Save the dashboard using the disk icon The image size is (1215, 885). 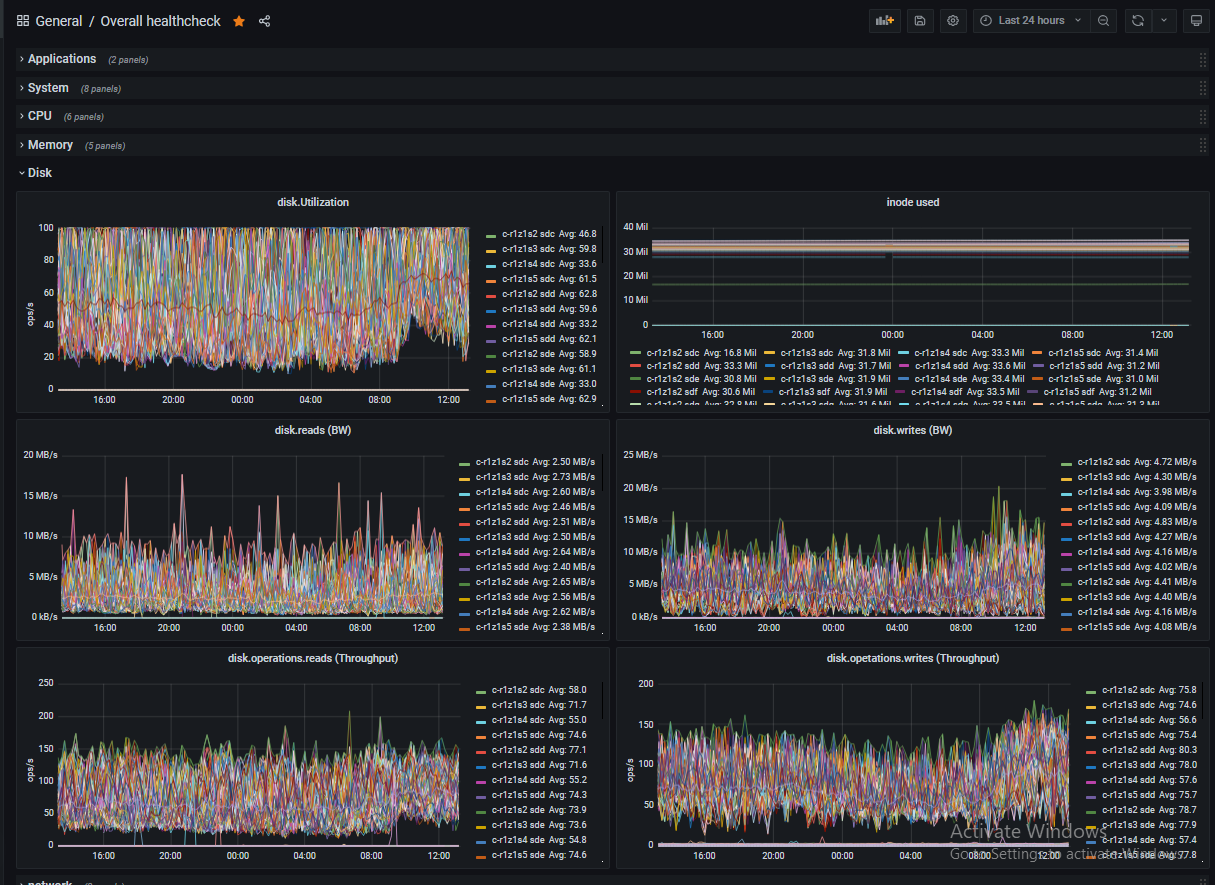coord(920,21)
